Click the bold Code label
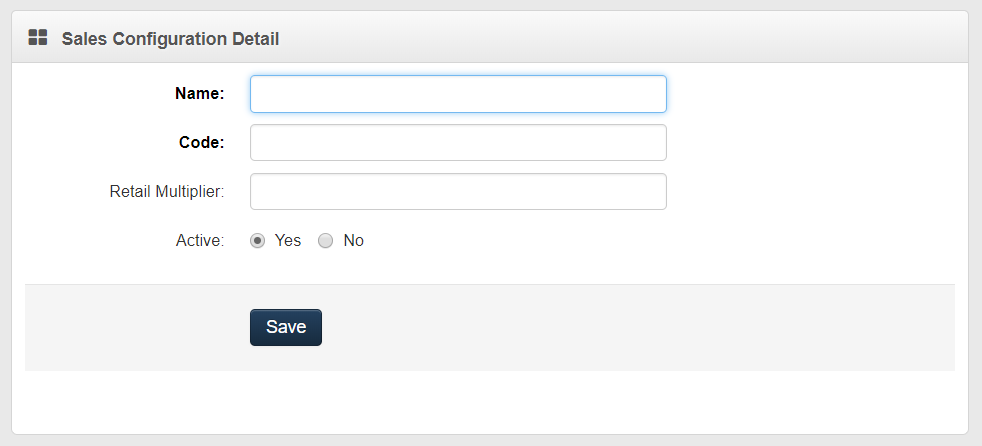Screen dimensions: 982x446 pos(201,142)
